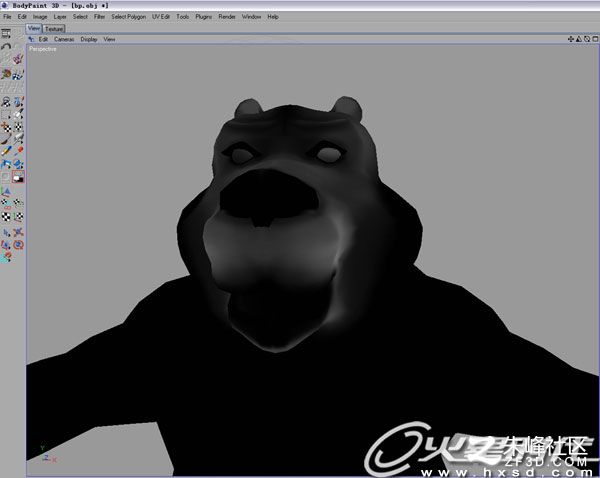Click the checkerboard with axis icon

[x=18, y=217]
